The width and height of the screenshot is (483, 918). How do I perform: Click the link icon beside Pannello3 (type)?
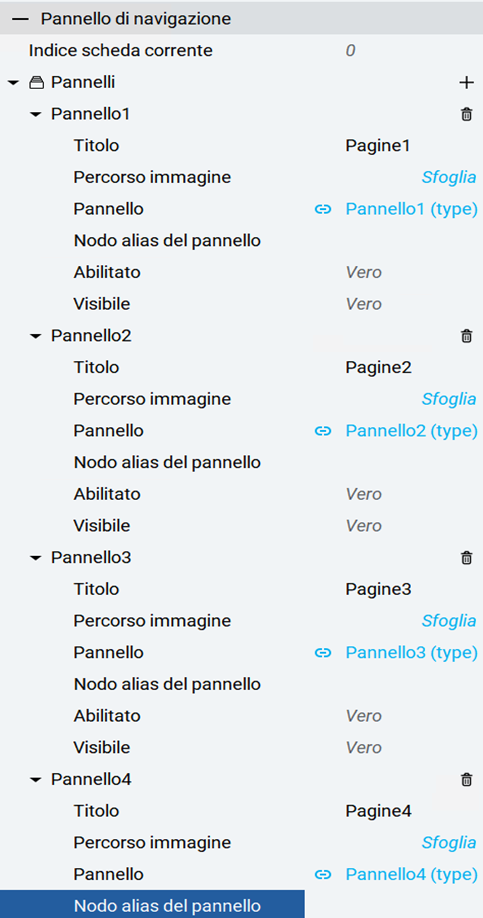[323, 652]
